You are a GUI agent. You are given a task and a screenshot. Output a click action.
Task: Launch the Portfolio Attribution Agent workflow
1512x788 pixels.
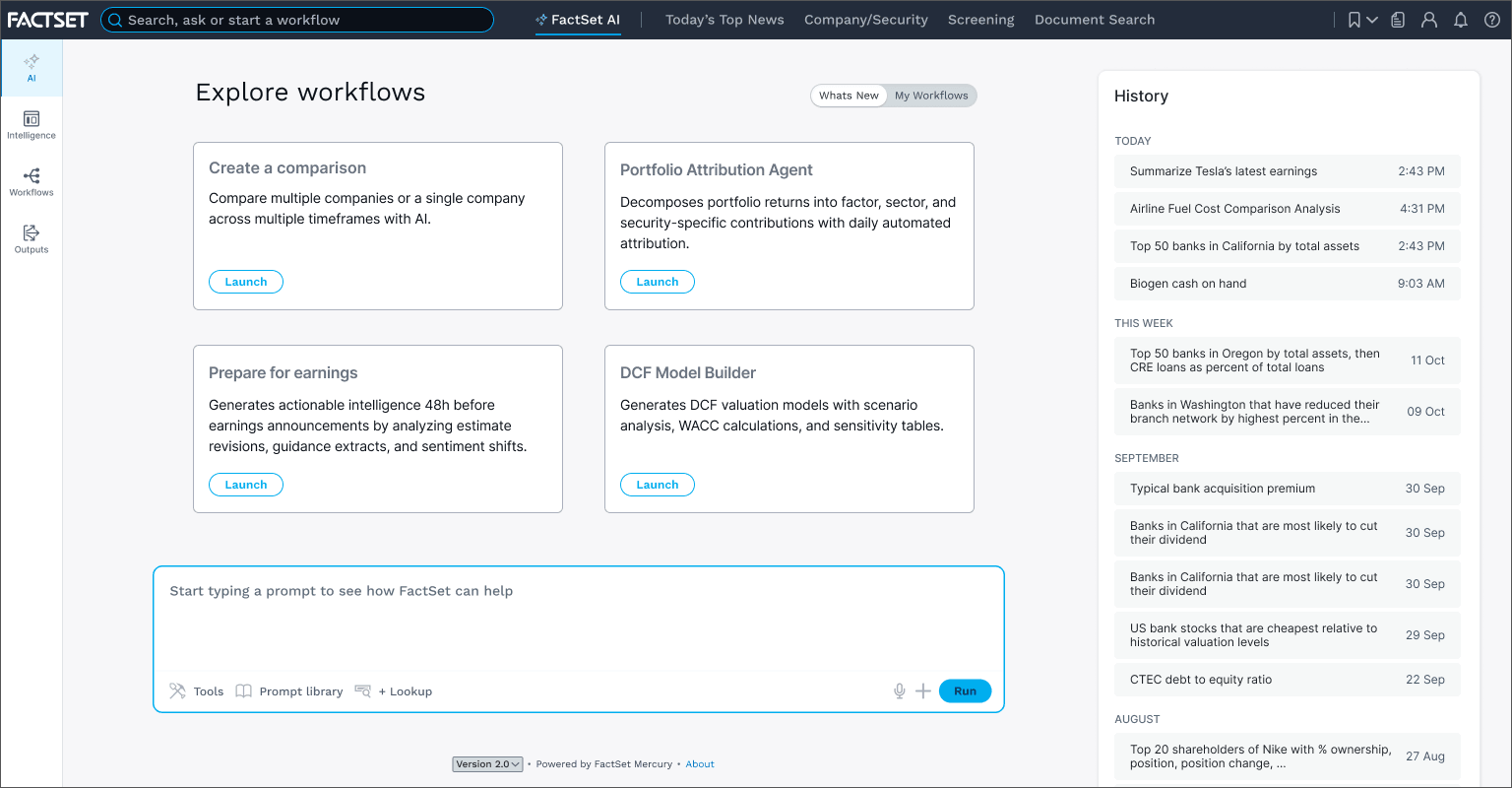click(x=658, y=282)
